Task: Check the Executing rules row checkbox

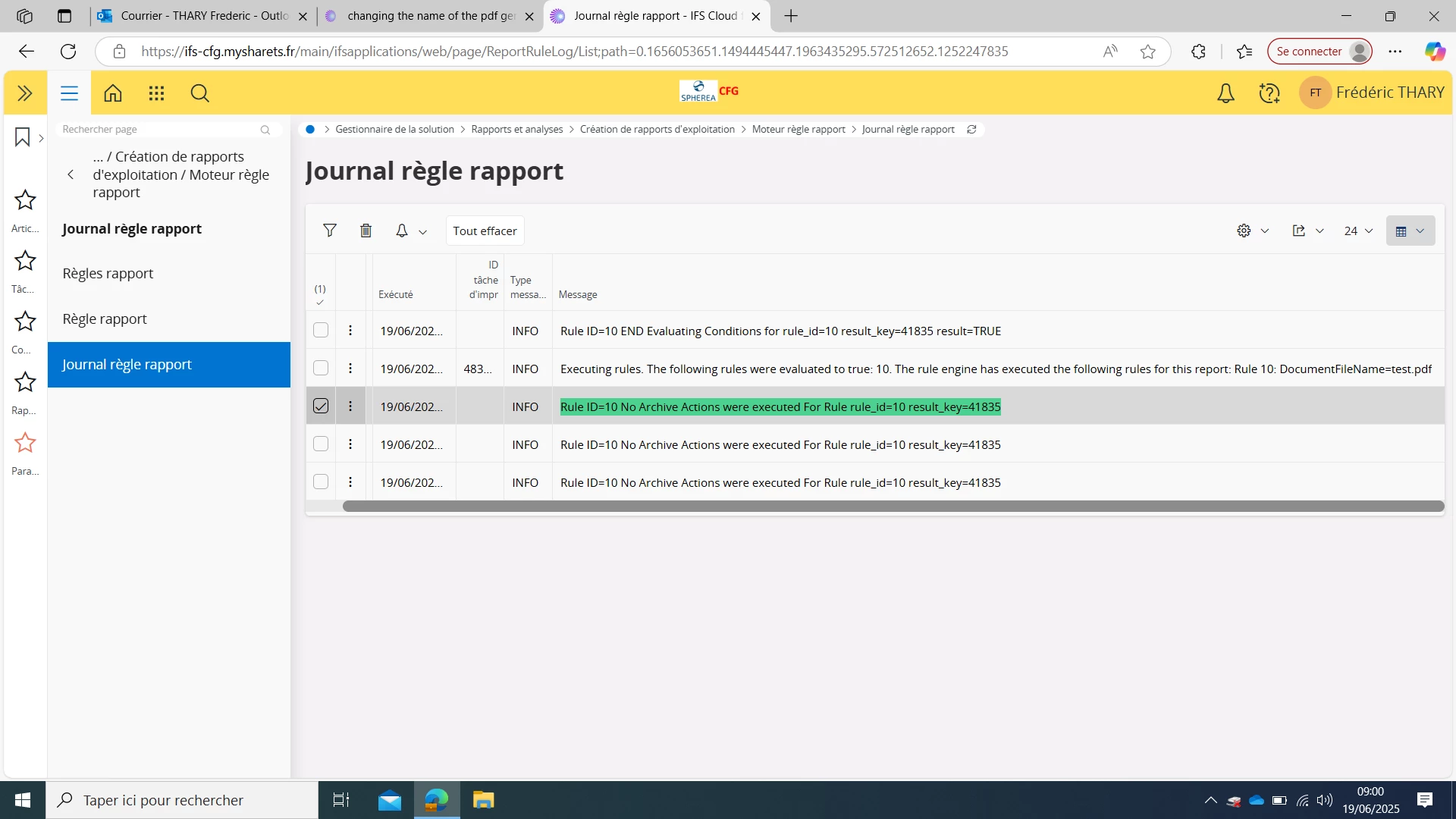Action: [x=321, y=369]
